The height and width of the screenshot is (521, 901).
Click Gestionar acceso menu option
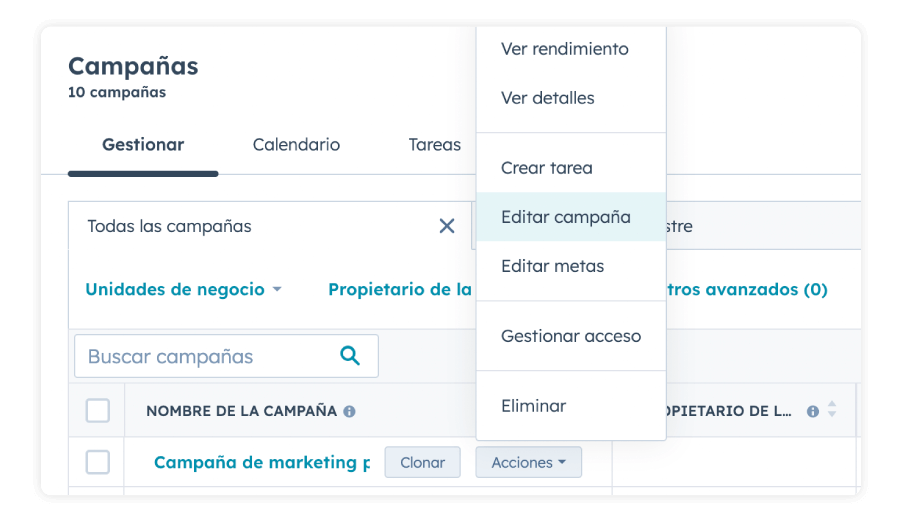pyautogui.click(x=570, y=336)
